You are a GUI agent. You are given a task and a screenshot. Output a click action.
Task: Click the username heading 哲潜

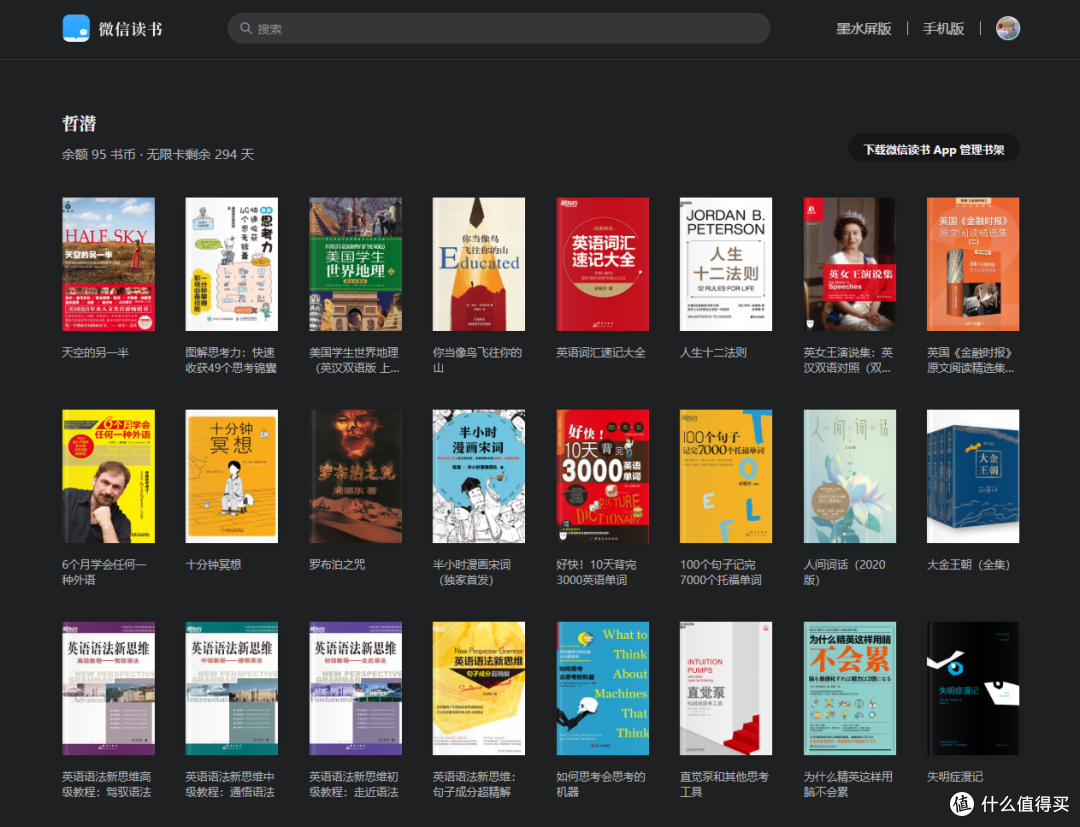(79, 123)
